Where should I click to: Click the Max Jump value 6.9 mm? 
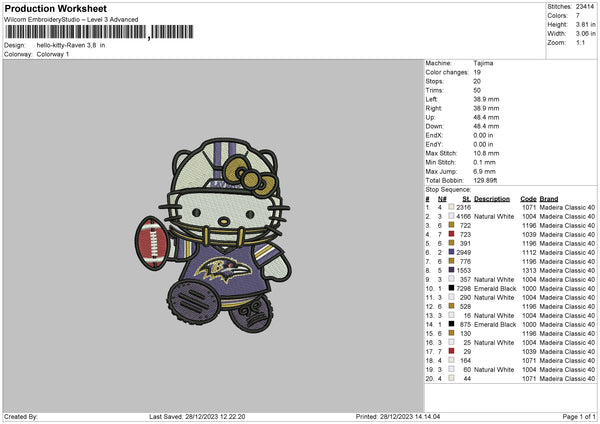point(484,171)
